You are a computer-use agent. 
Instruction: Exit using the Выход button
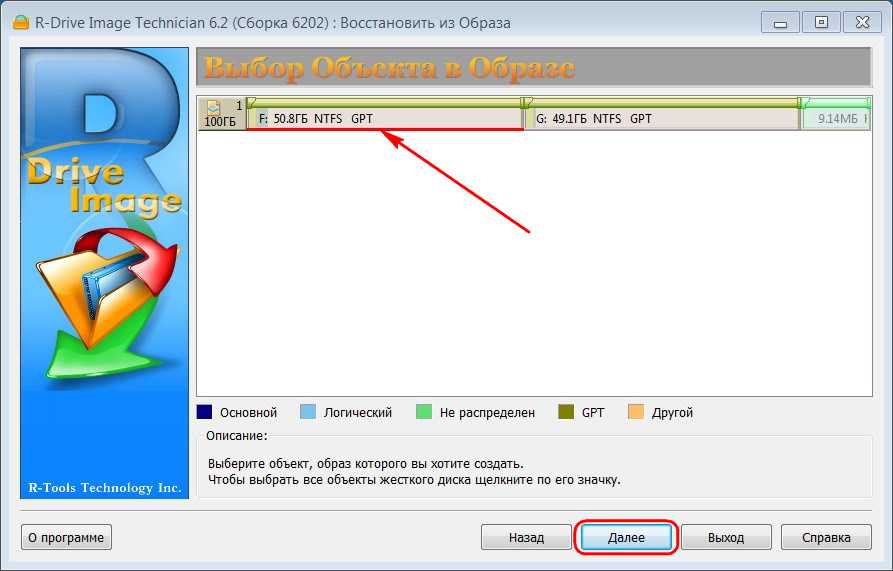[x=726, y=537]
